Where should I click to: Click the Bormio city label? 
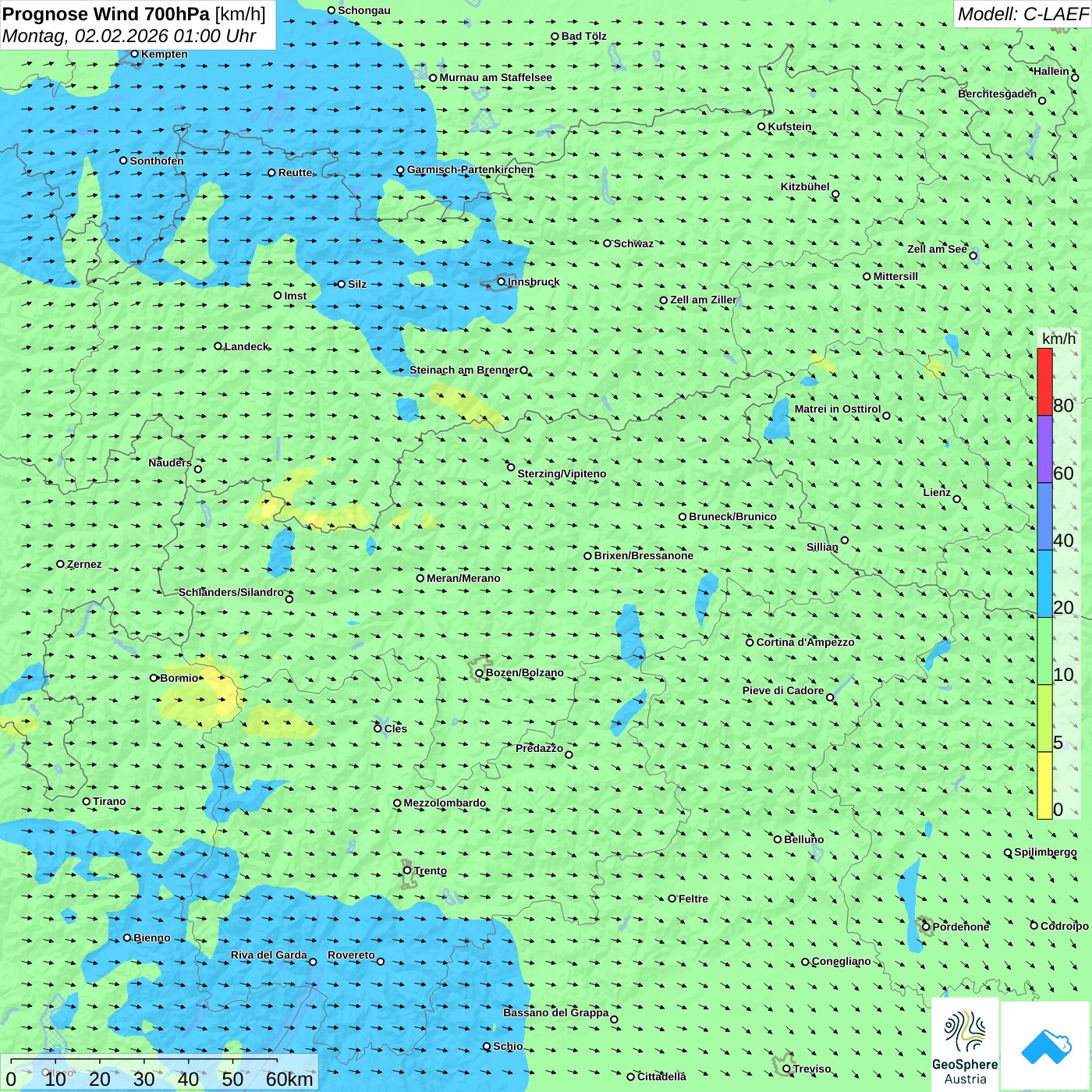point(179,678)
